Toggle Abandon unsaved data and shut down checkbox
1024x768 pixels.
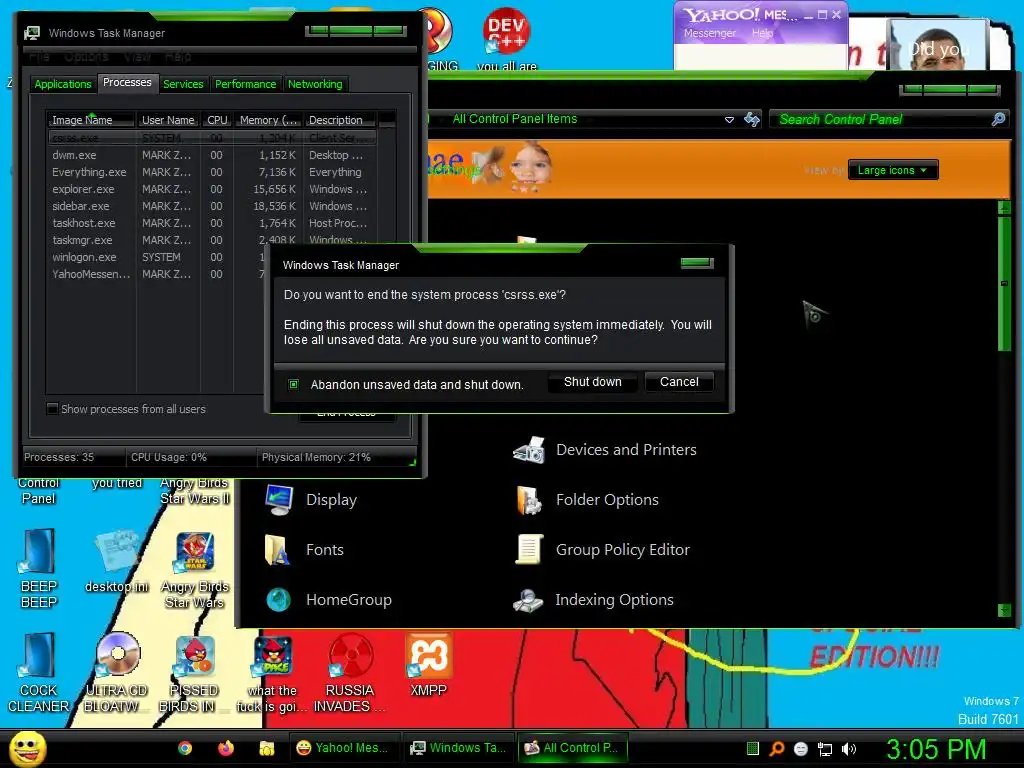coord(294,385)
